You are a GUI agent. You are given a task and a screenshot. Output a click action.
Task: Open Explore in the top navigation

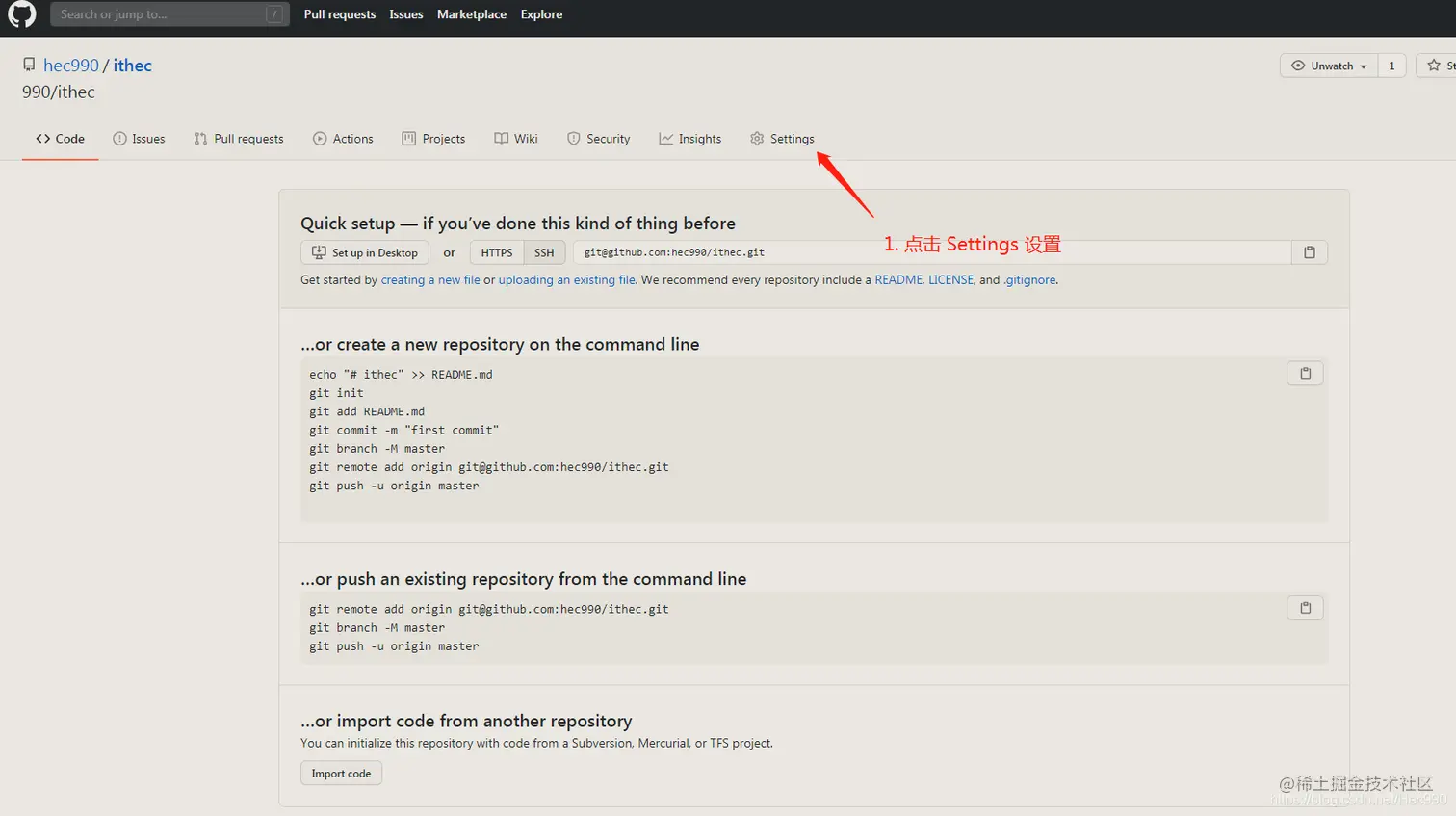541,14
